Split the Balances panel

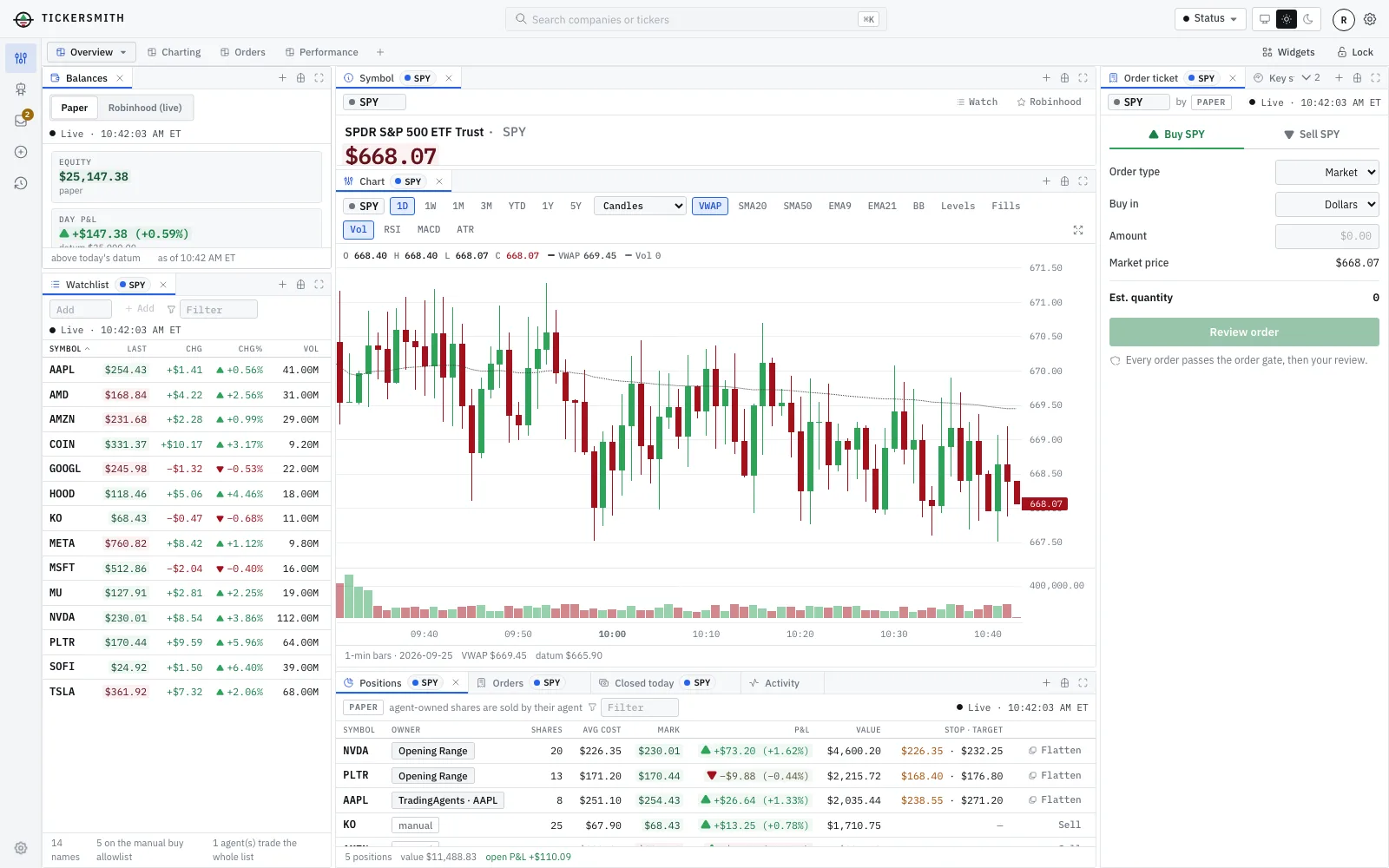300,78
